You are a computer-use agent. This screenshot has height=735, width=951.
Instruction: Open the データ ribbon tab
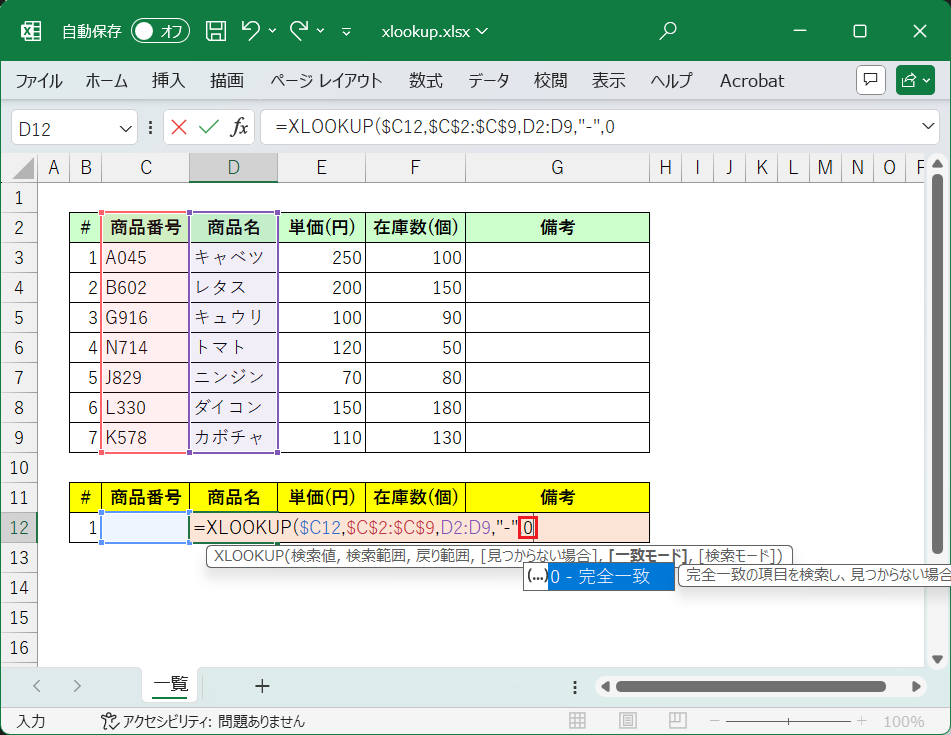488,81
